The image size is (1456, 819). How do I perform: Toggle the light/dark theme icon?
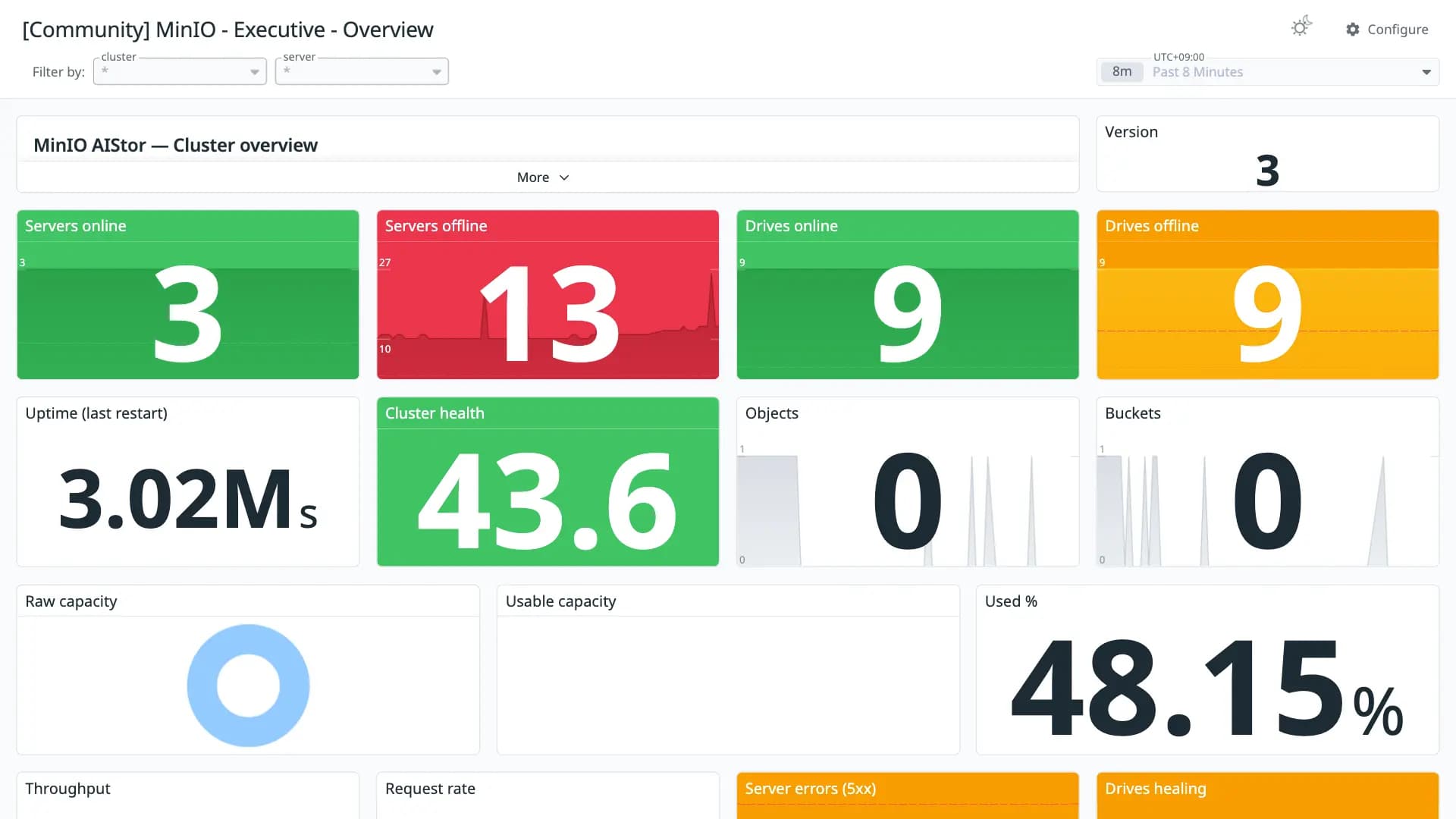click(1301, 27)
